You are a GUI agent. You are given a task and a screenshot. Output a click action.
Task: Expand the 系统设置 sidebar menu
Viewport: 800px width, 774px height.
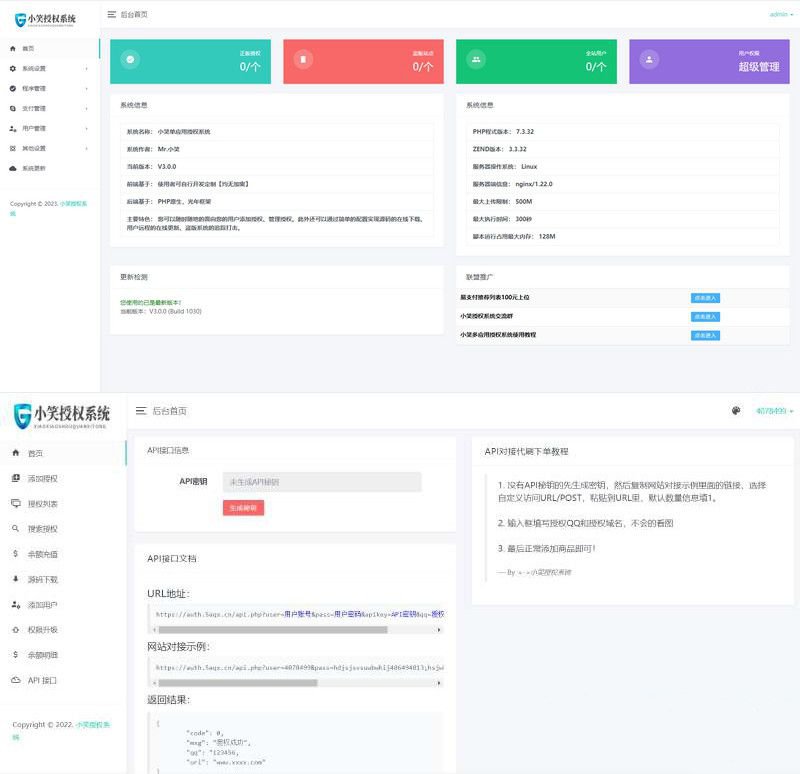tap(50, 68)
